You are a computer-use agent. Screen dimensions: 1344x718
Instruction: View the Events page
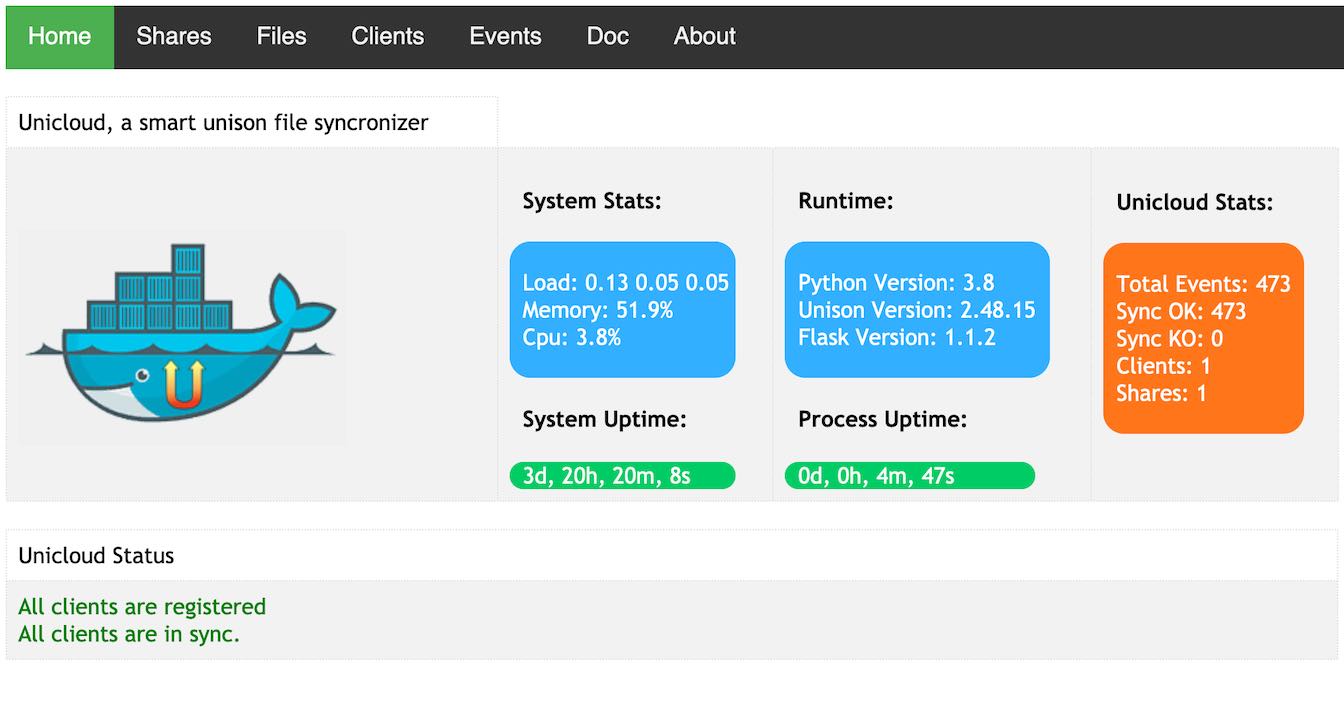point(505,37)
